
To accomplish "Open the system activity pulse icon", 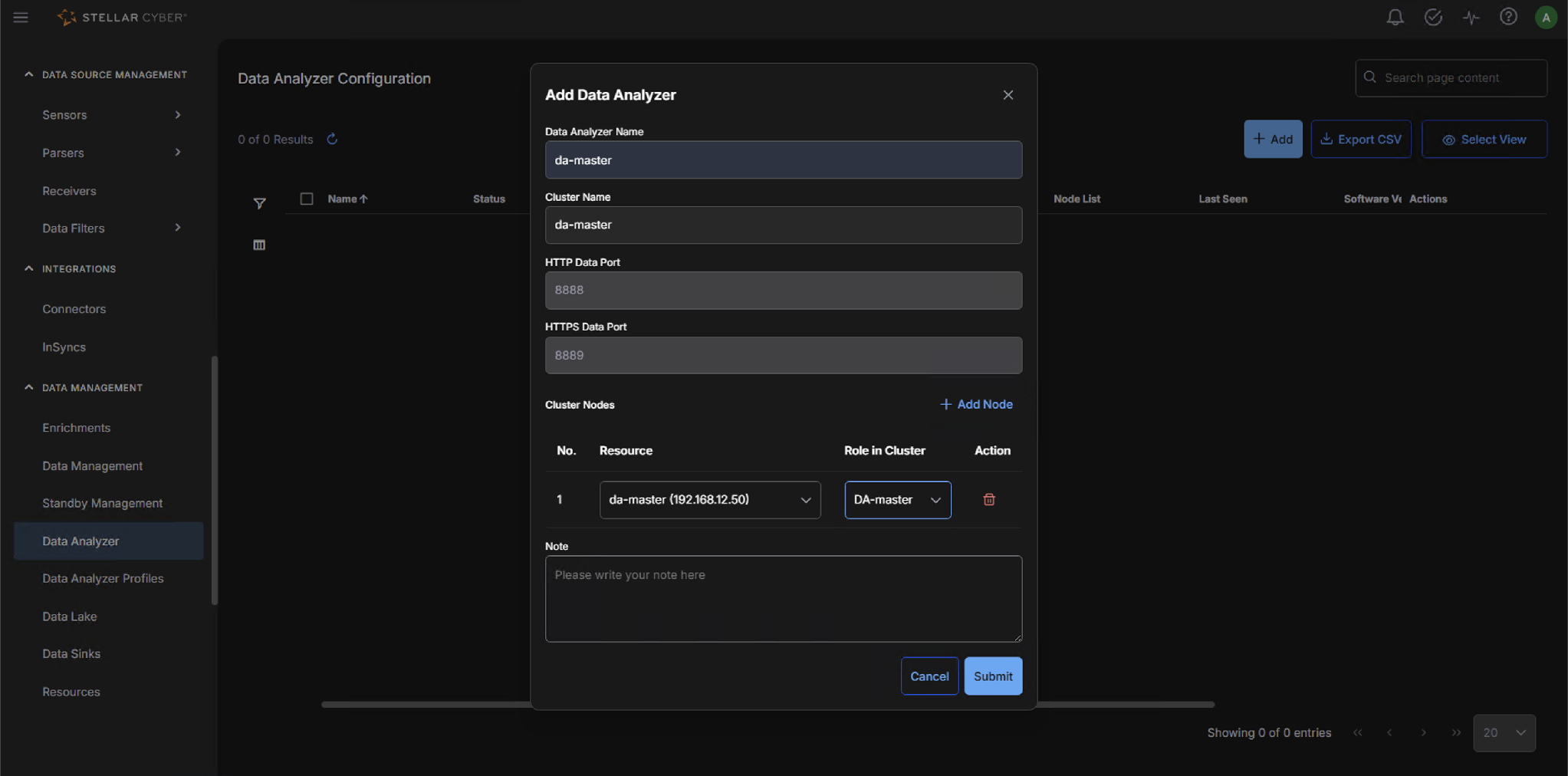I will tap(1471, 17).
